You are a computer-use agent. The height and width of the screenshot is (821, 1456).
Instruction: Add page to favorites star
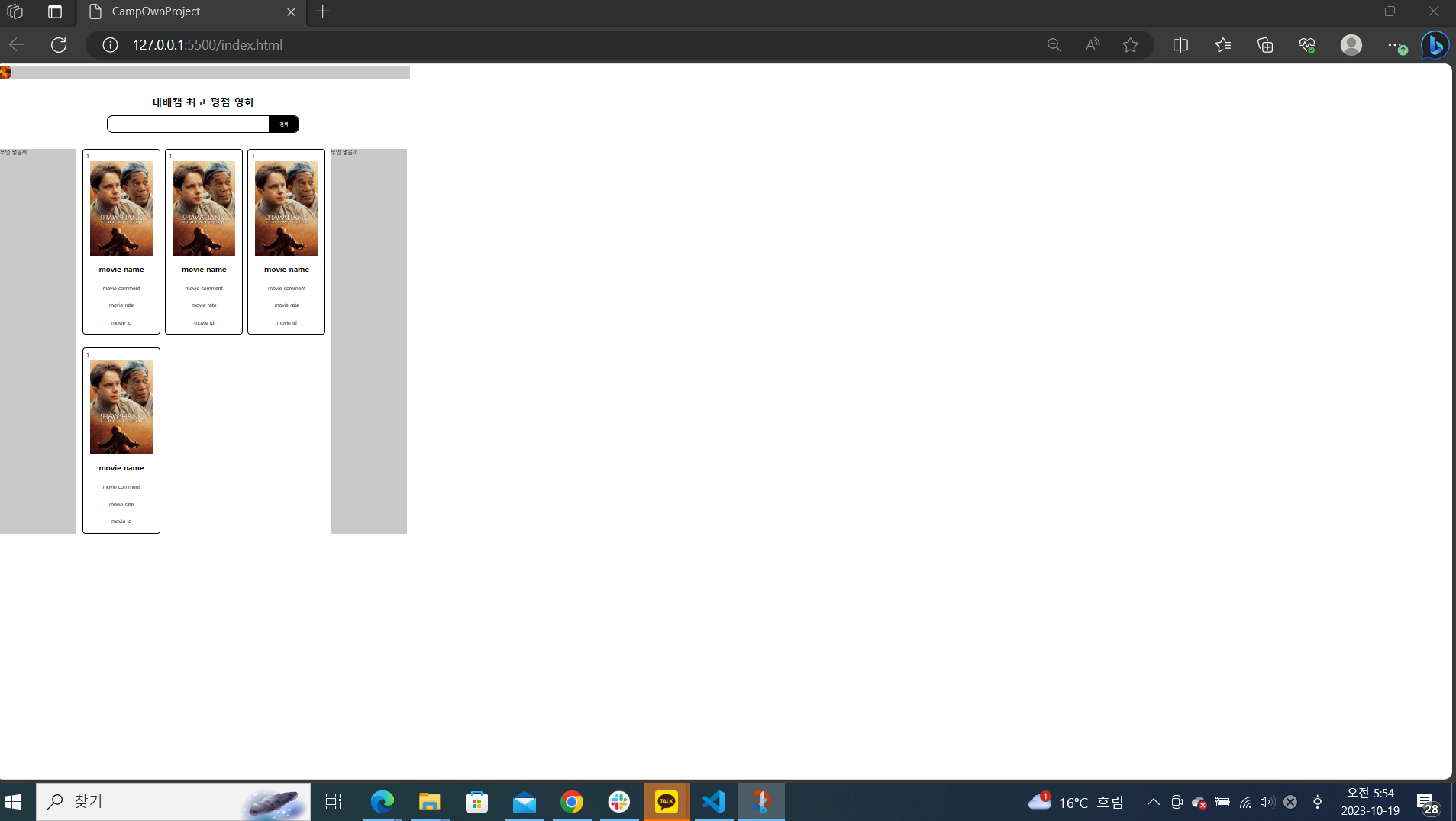click(x=1131, y=45)
